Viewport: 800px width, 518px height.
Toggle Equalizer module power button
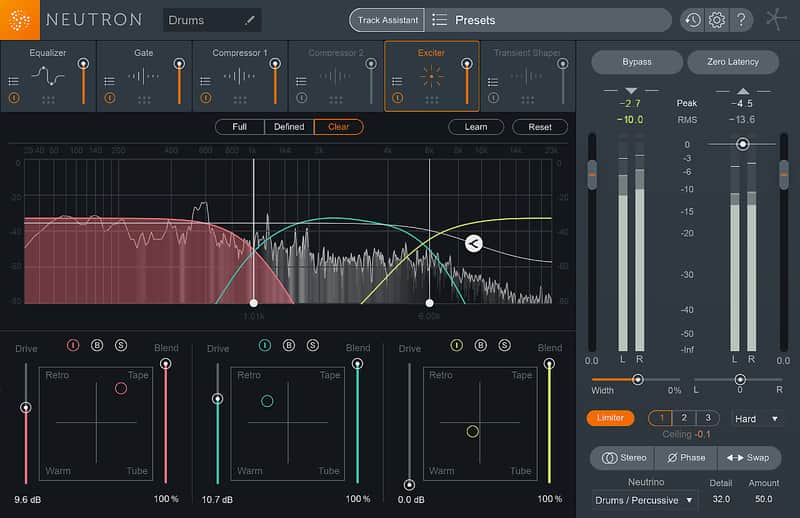pos(14,97)
